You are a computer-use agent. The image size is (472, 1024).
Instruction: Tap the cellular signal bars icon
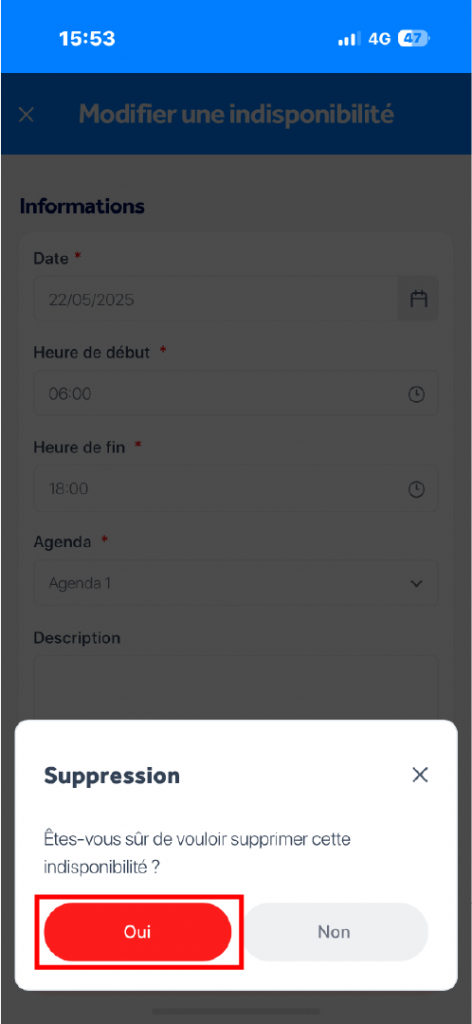coord(349,39)
